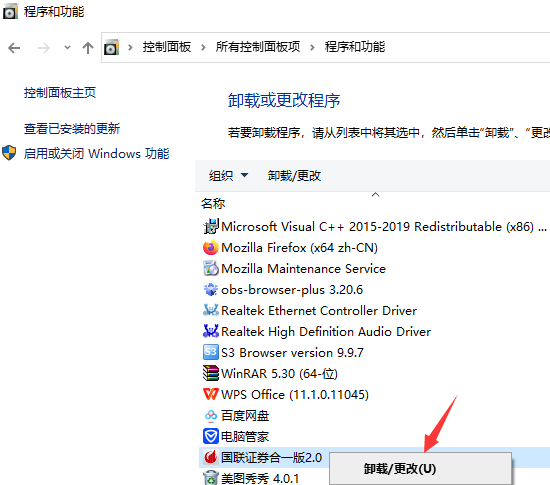
Task: Select the 百度网盘 entry text
Action: click(x=245, y=416)
